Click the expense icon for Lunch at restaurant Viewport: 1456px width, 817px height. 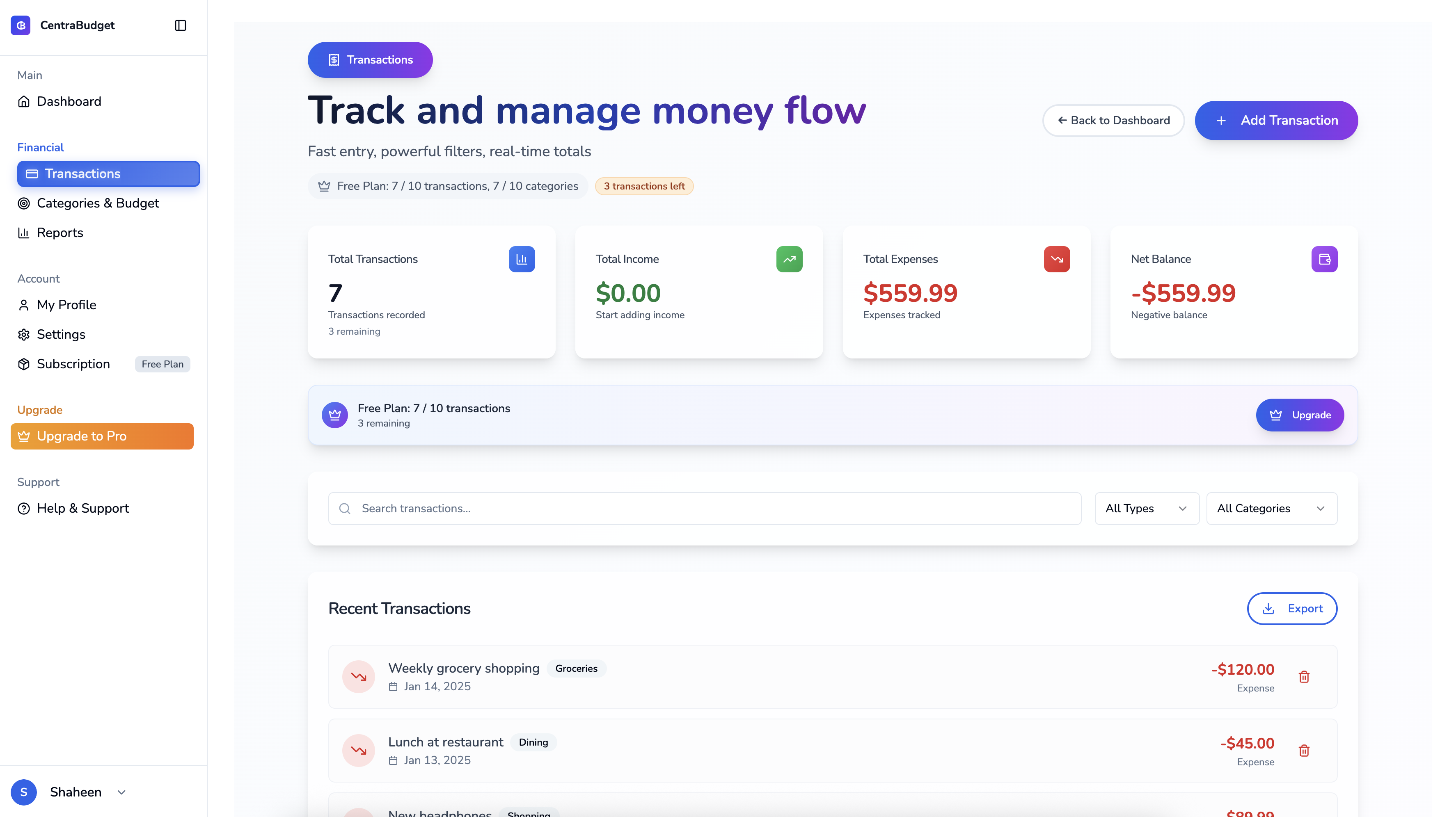tap(358, 751)
